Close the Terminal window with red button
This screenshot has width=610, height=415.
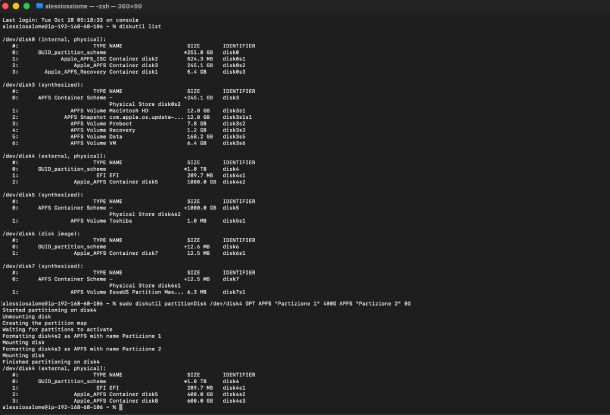tap(5, 6)
